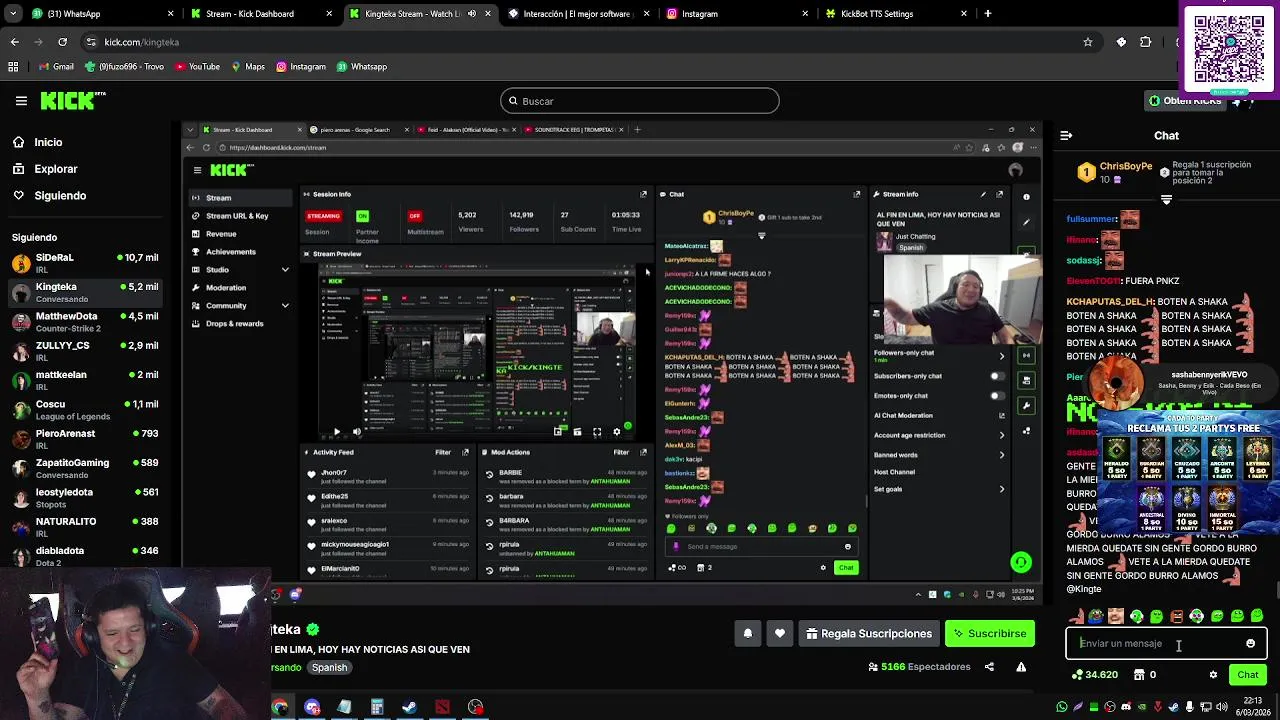Bookmark this page with the star icon
The height and width of the screenshot is (720, 1280).
(1088, 42)
